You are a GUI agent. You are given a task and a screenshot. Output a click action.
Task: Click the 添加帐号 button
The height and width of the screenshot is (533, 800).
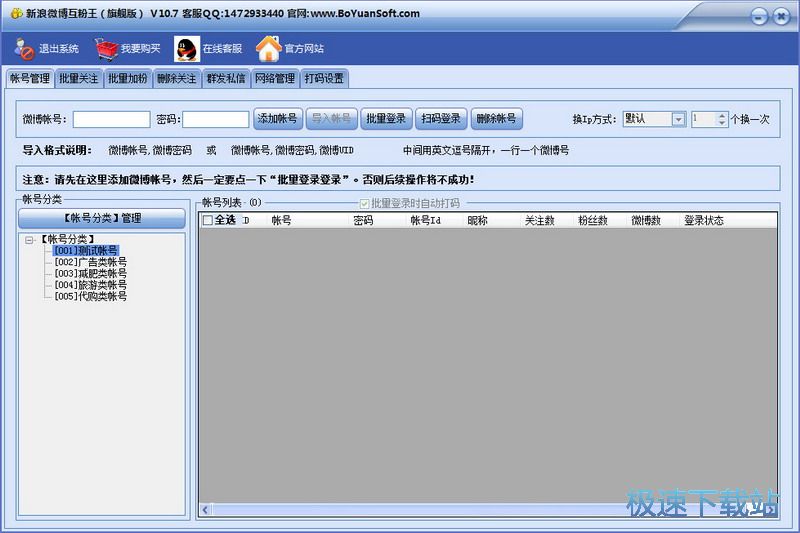click(x=278, y=119)
